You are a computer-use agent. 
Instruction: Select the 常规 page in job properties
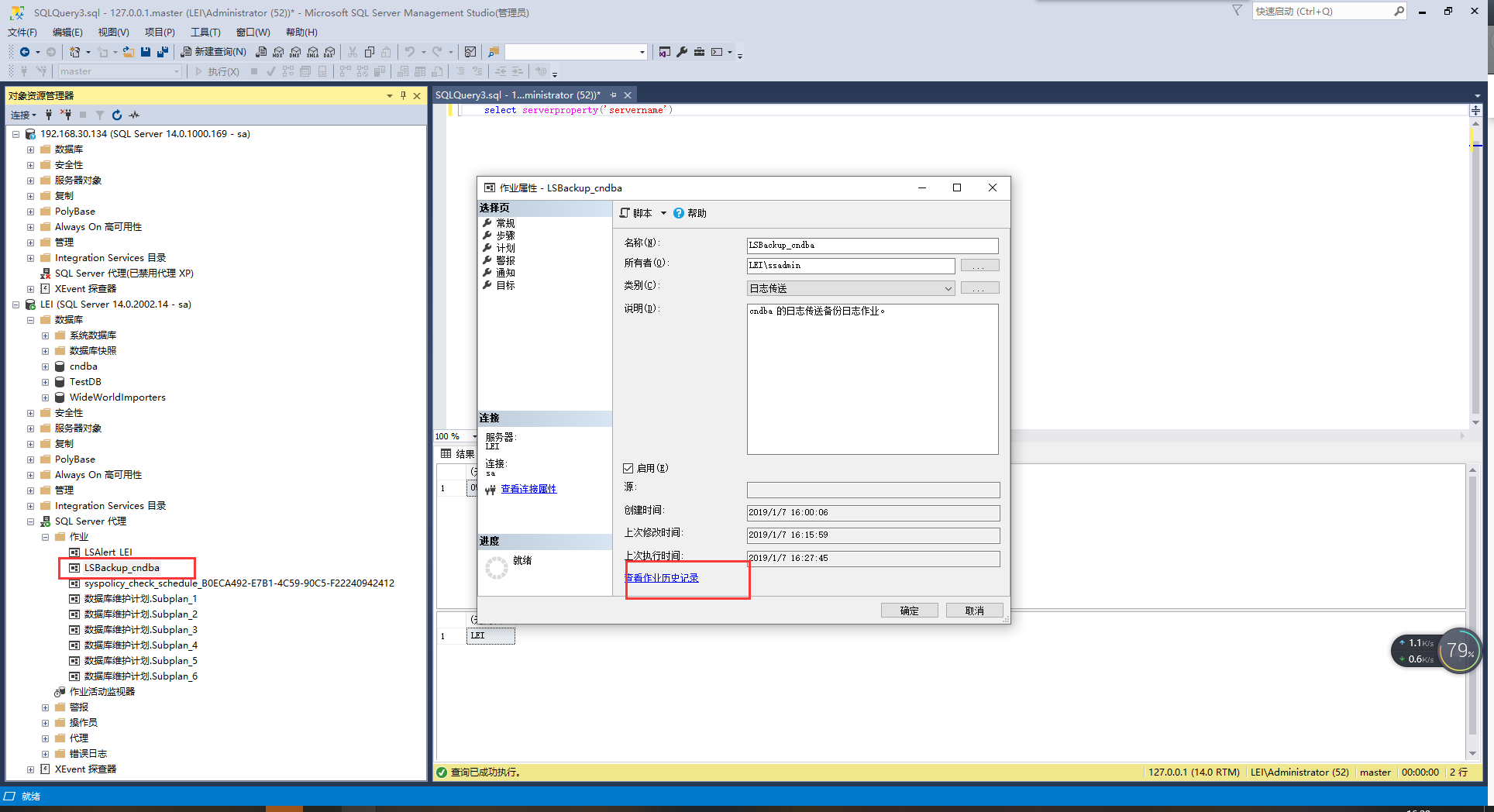505,223
